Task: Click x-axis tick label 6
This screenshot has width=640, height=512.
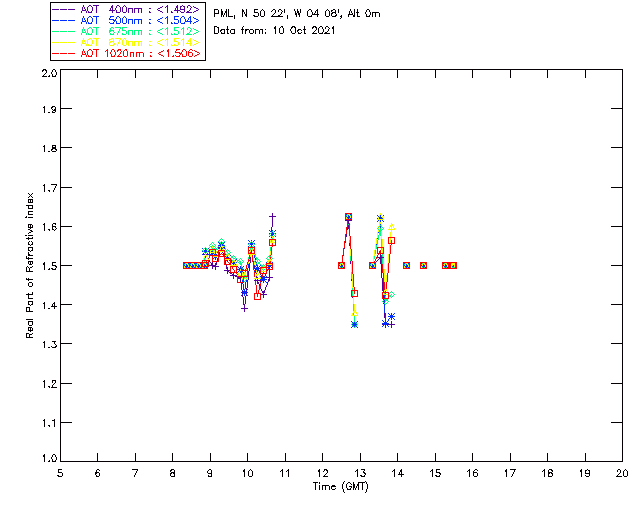Action: pyautogui.click(x=98, y=473)
